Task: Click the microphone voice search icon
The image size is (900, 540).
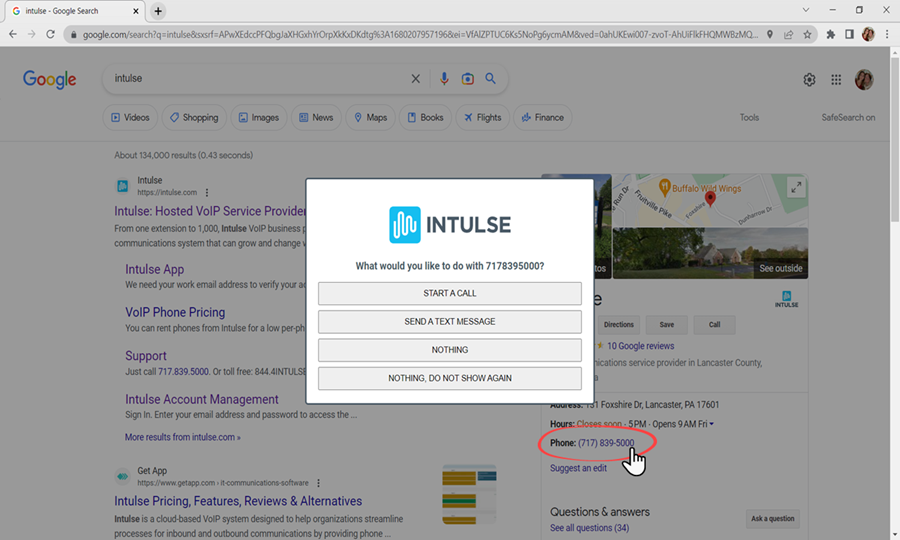Action: click(444, 79)
